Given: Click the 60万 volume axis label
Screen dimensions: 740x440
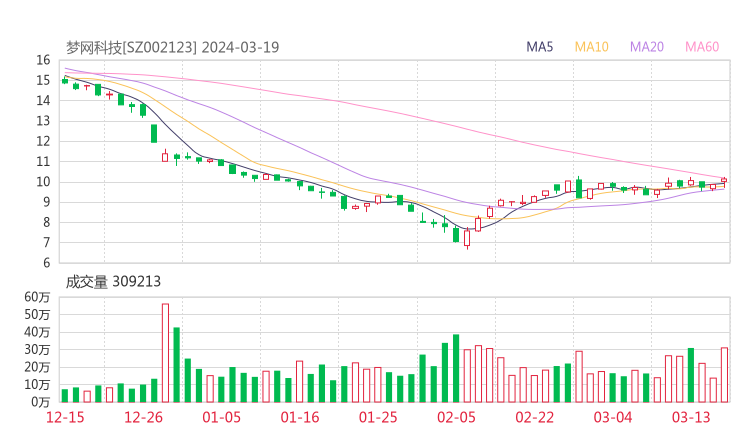Looking at the screenshot, I should pyautogui.click(x=38, y=297).
